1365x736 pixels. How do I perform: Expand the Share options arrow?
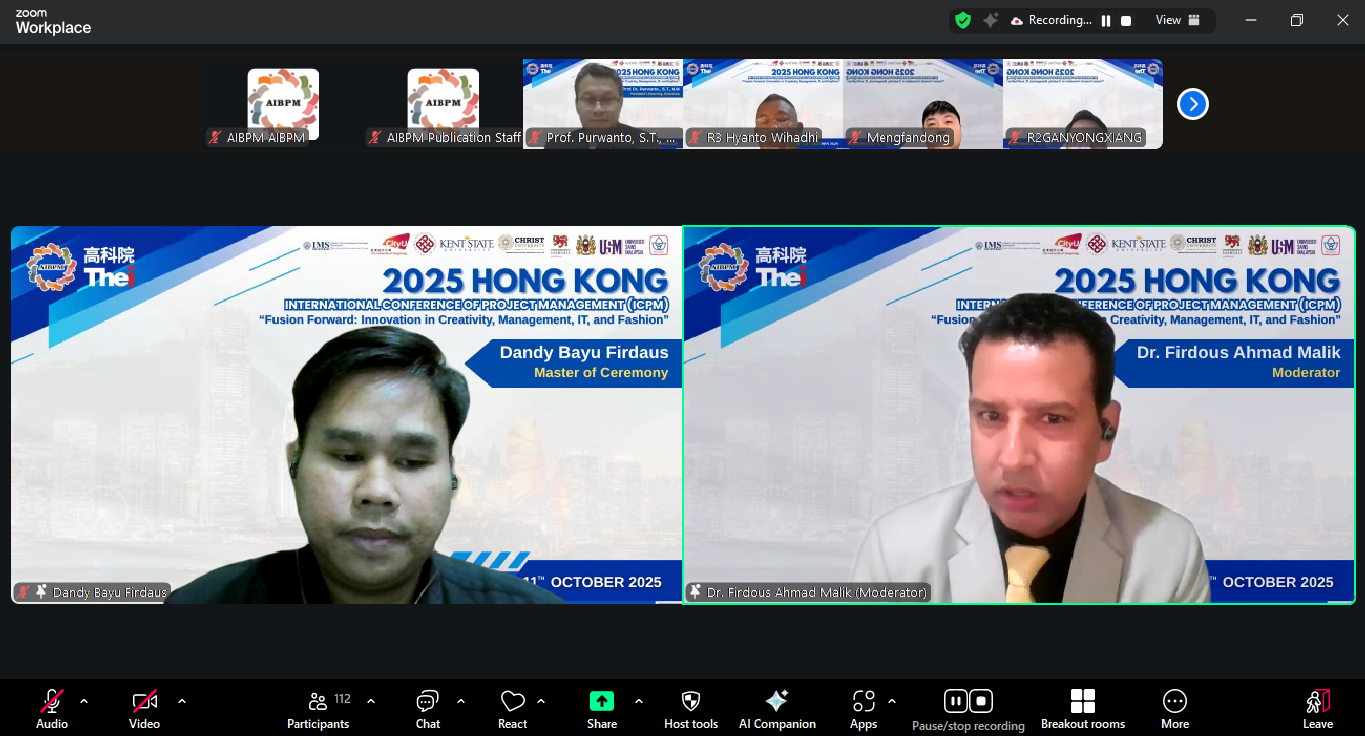639,701
